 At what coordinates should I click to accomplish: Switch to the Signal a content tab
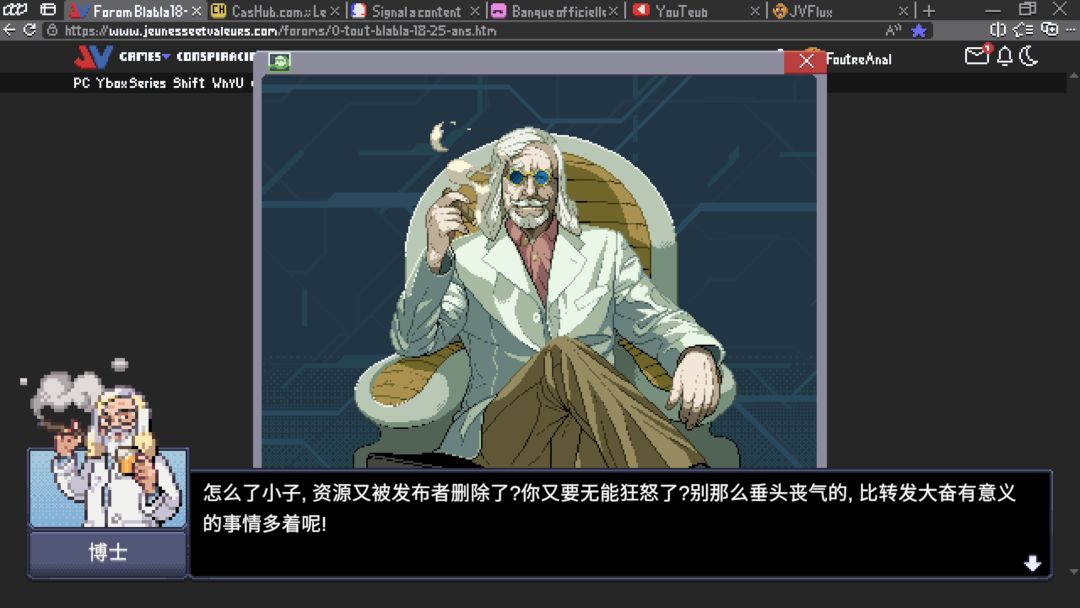[x=415, y=11]
